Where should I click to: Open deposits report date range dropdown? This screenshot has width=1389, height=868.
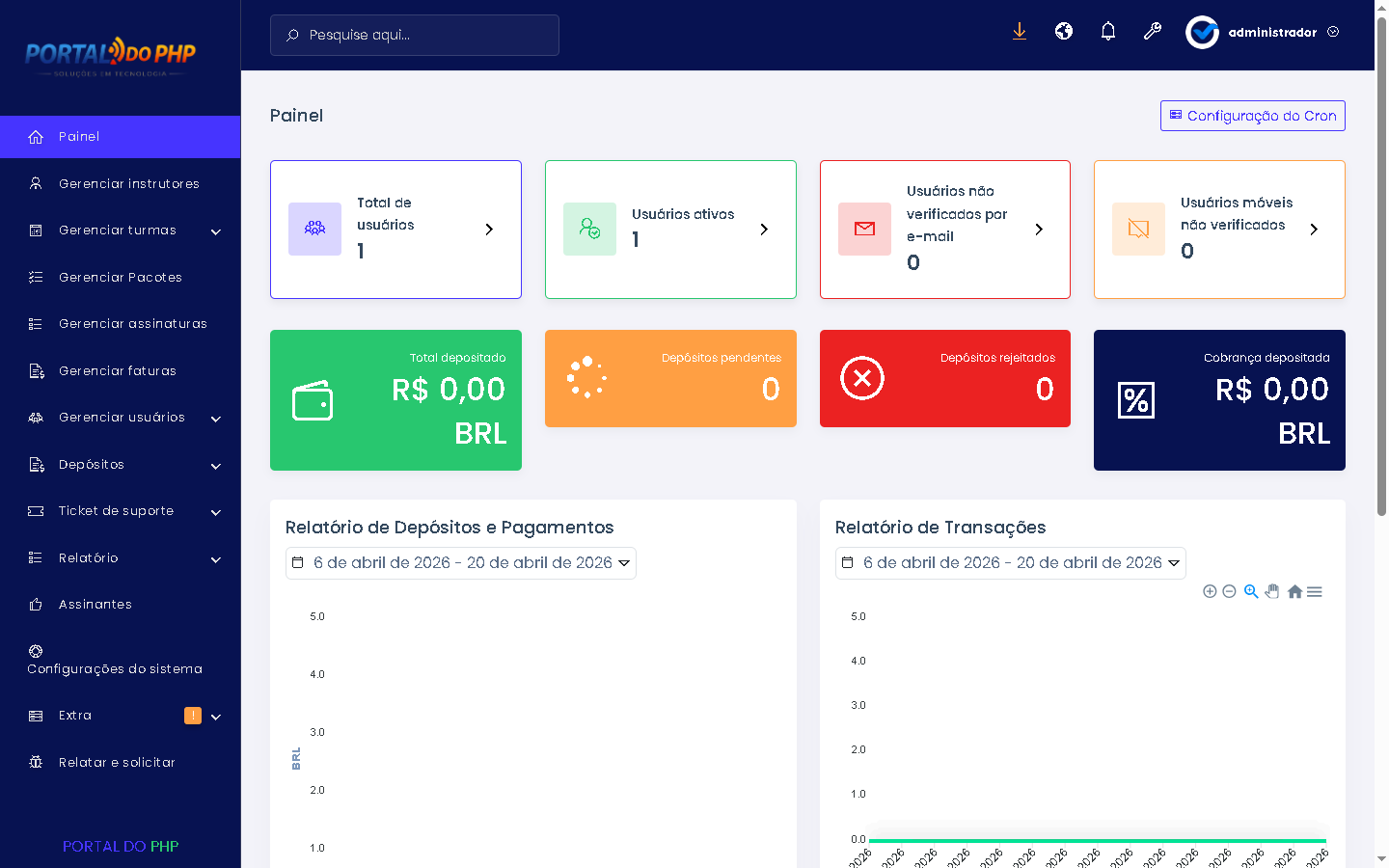[x=461, y=563]
